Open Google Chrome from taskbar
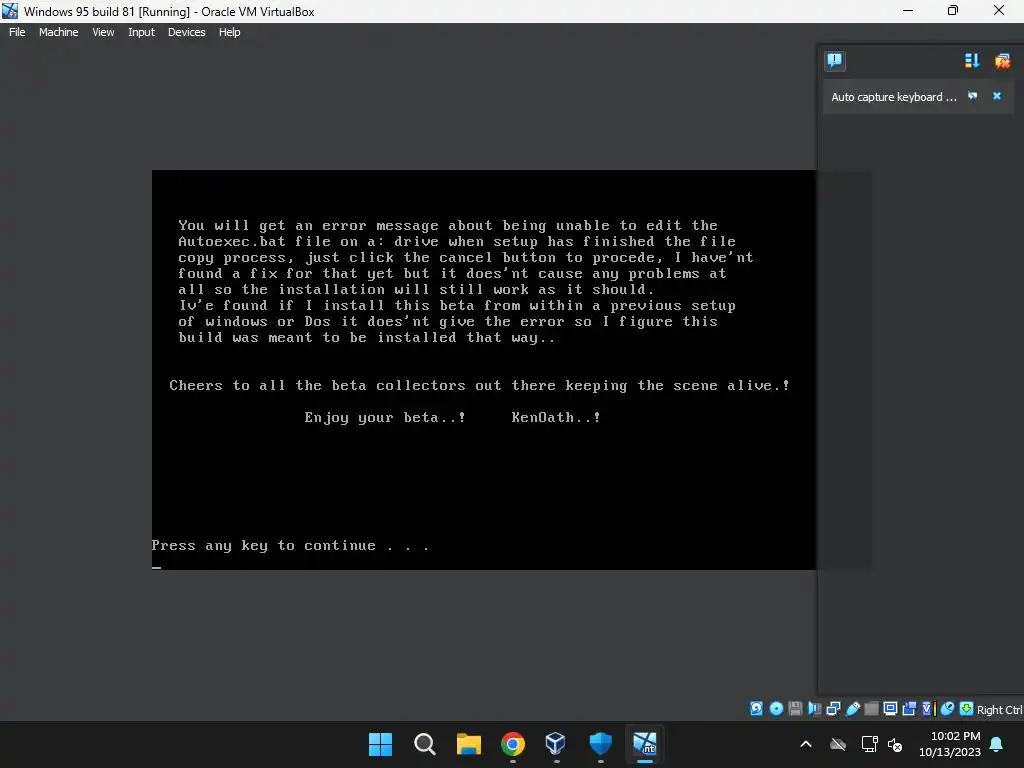1024x768 pixels. 513,744
